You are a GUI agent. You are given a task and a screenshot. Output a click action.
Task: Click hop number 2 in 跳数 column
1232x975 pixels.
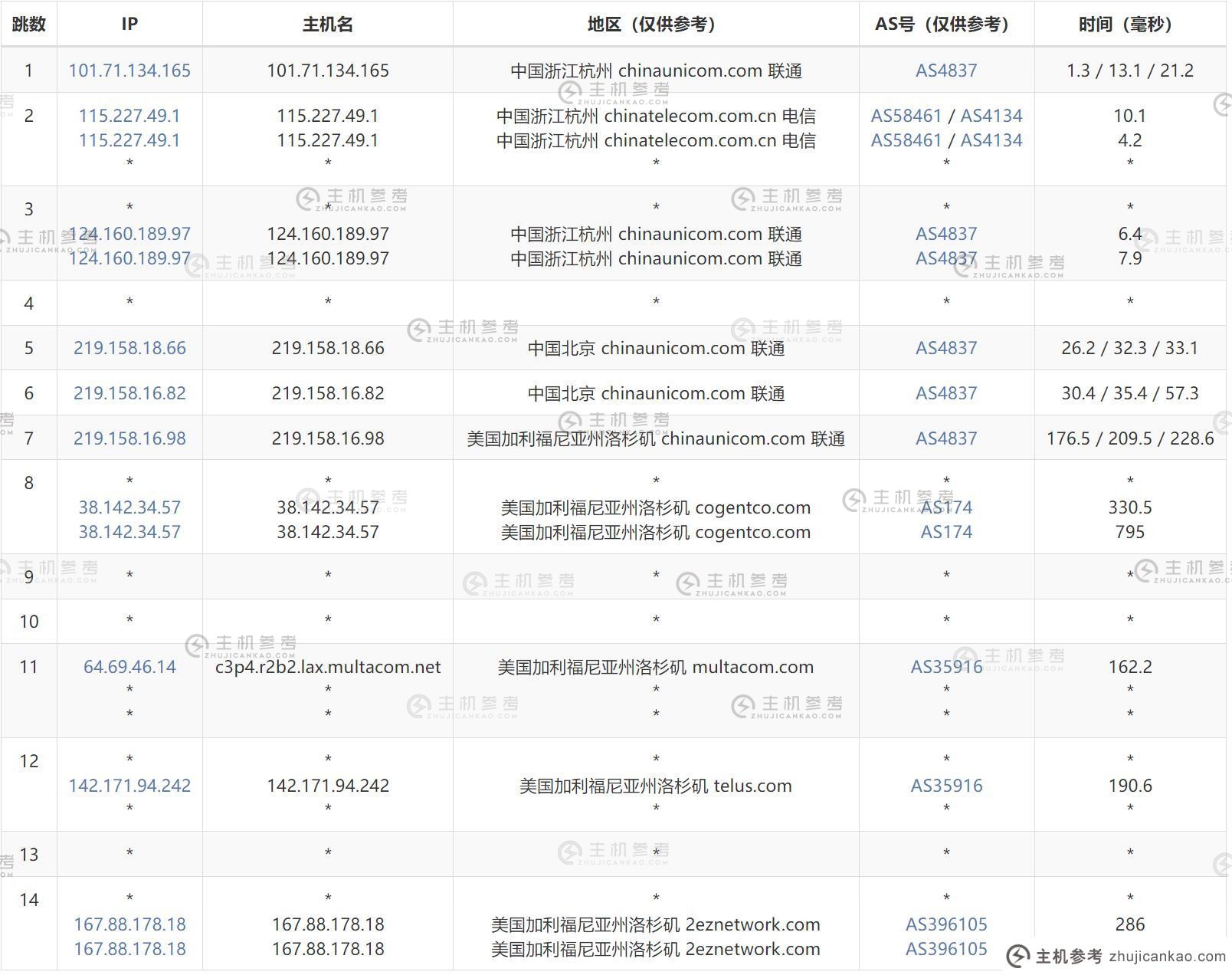pos(29,116)
